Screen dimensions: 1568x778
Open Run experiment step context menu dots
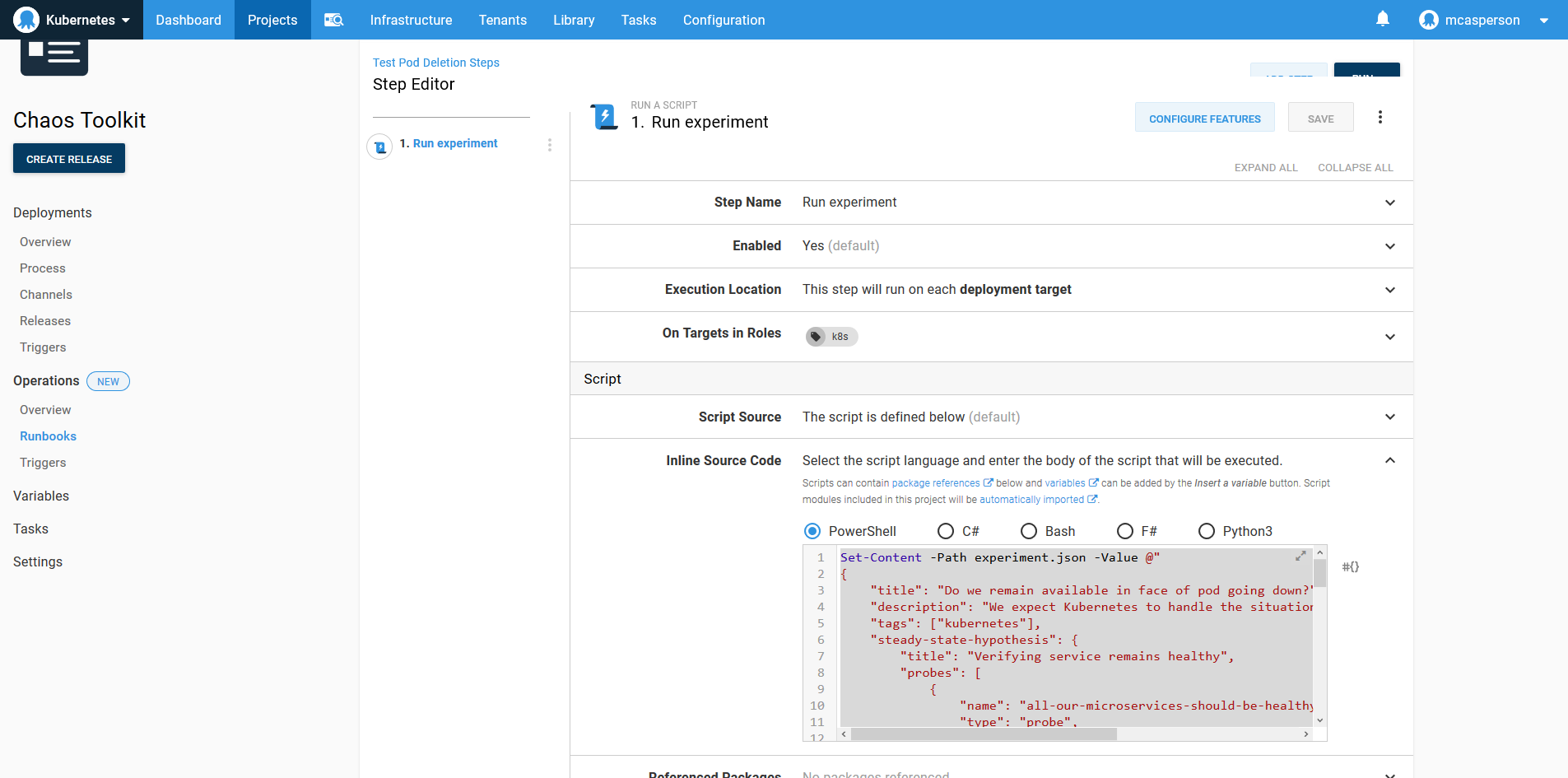550,145
